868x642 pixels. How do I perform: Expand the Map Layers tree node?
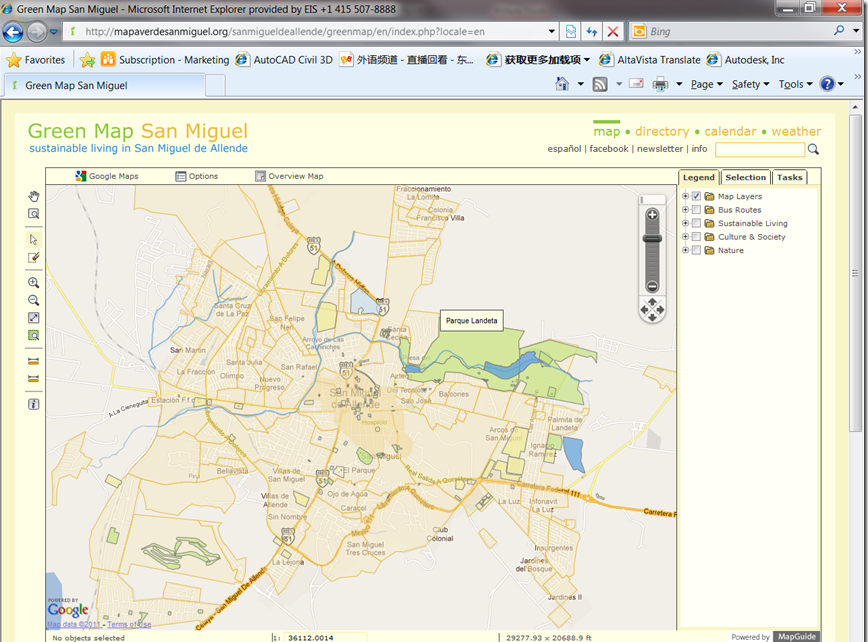point(685,196)
